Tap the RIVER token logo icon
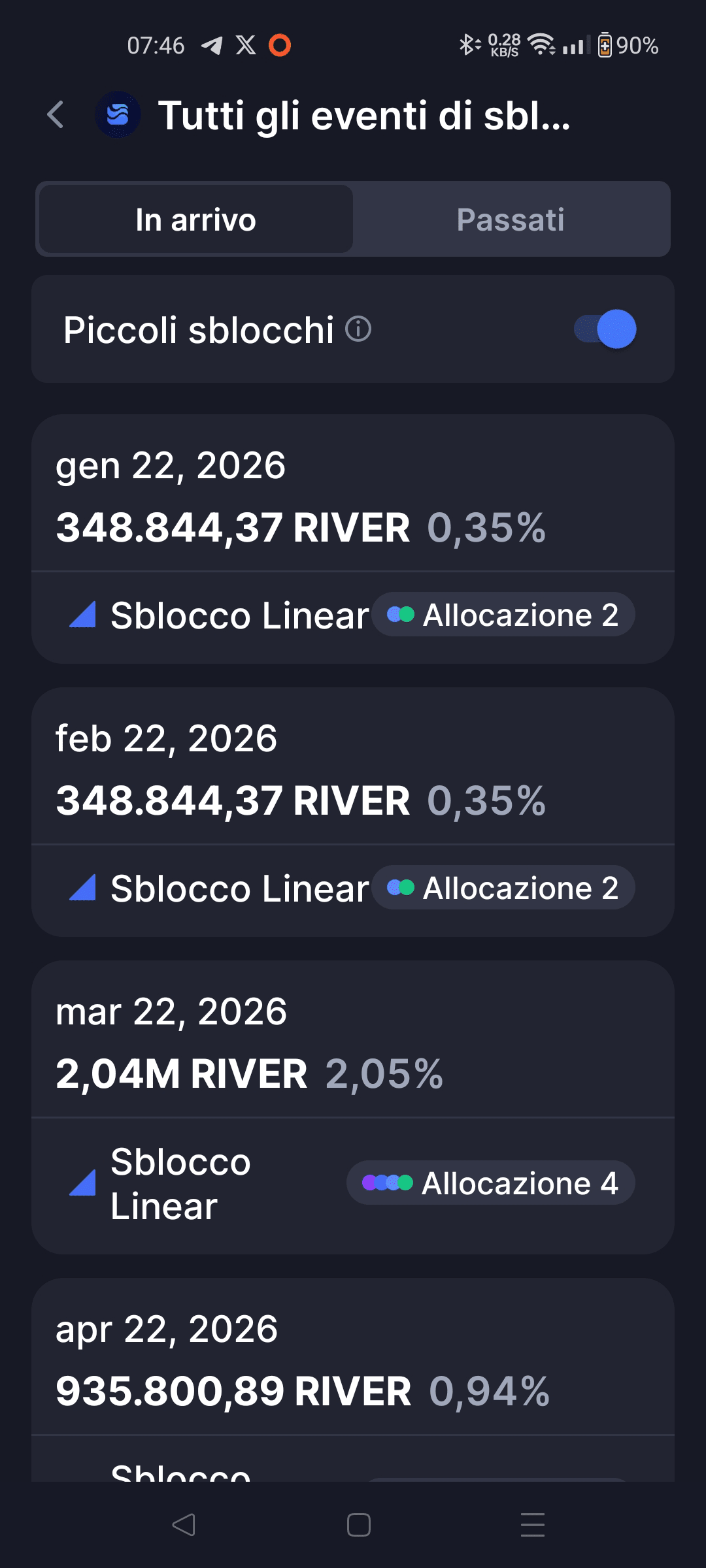706x1568 pixels. pos(118,115)
